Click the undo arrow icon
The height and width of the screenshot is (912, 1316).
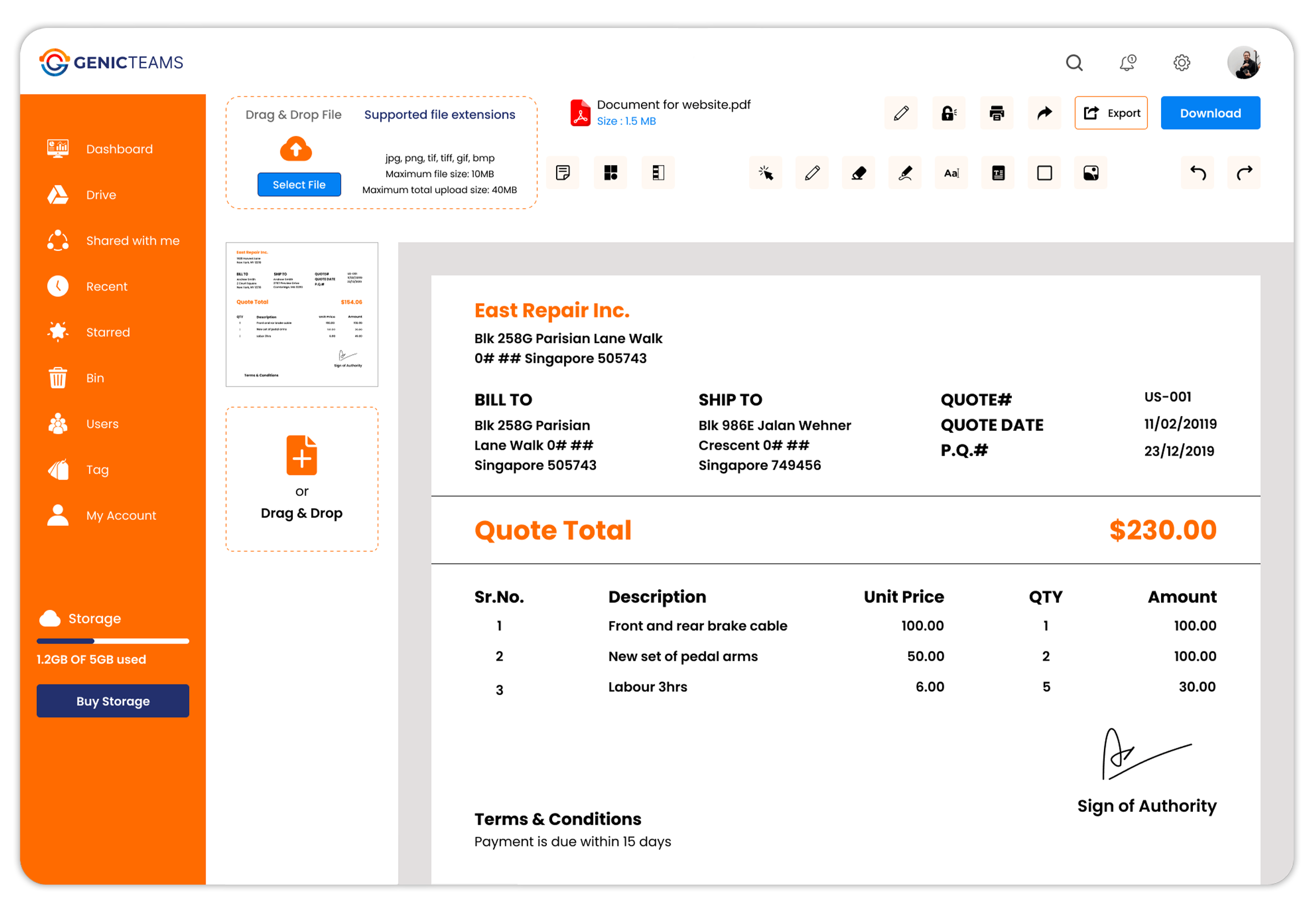coord(1198,173)
